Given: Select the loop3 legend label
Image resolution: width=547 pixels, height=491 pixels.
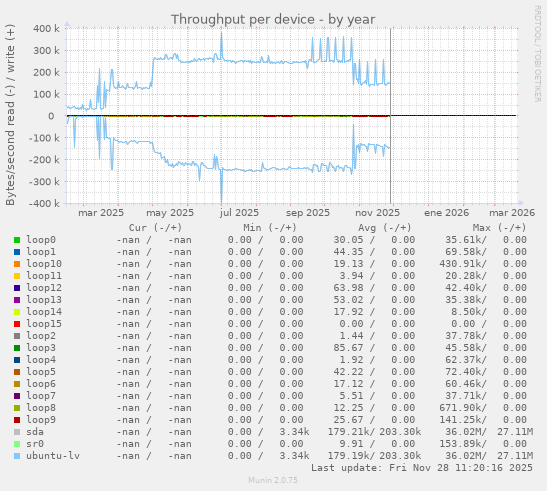Looking at the screenshot, I should [x=41, y=348].
